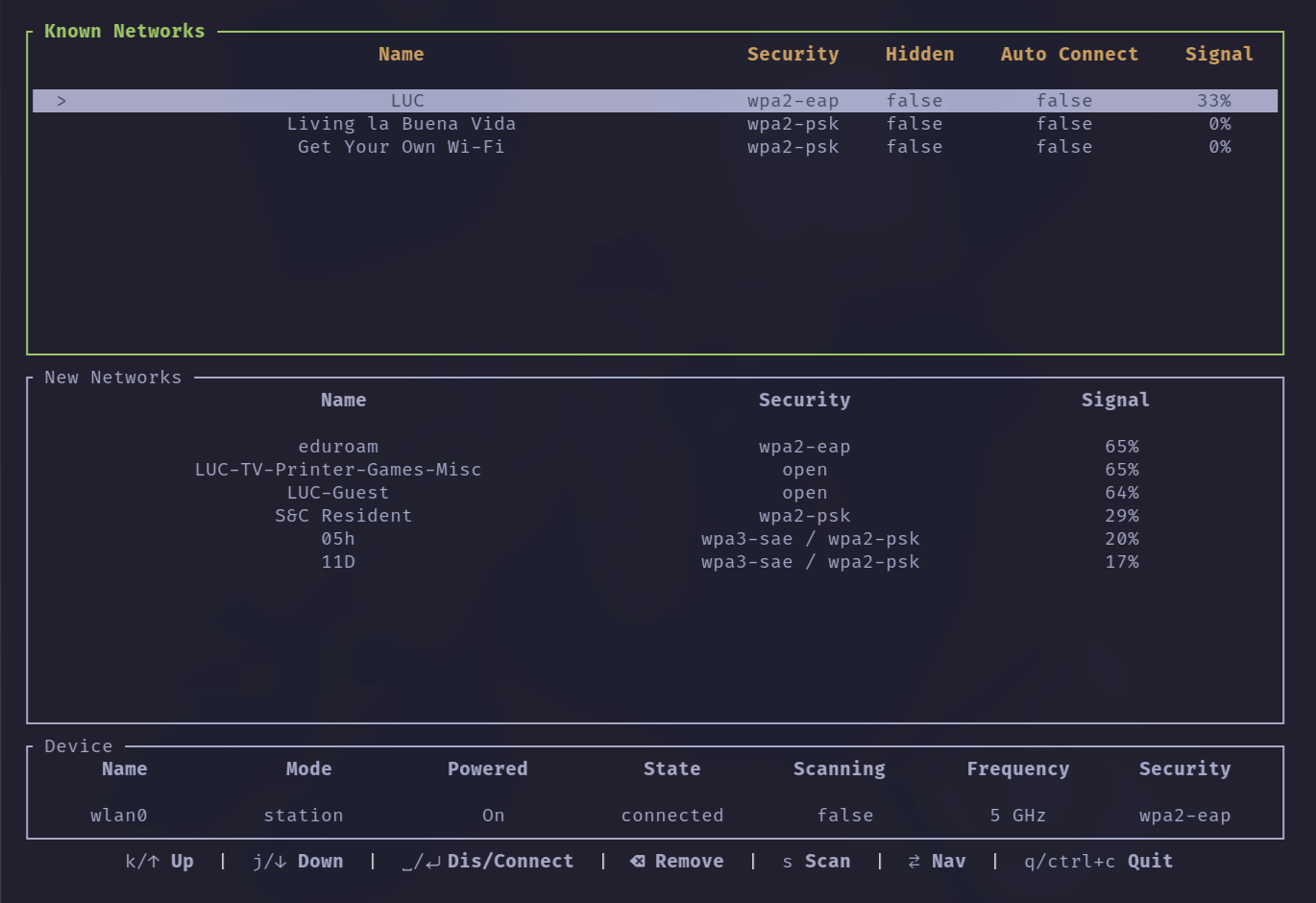This screenshot has width=1316, height=903.
Task: Click the Nav arrows icon
Action: (x=914, y=862)
